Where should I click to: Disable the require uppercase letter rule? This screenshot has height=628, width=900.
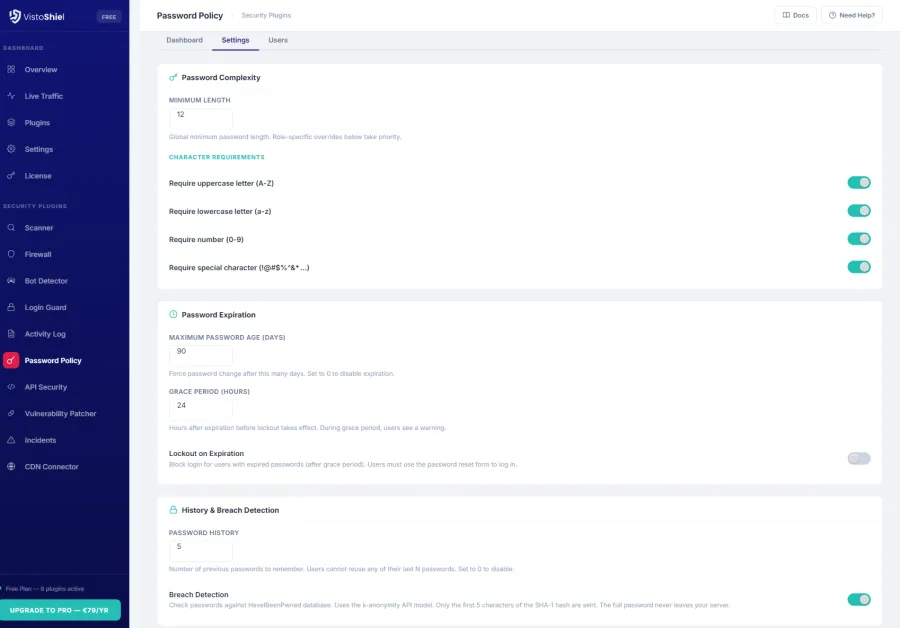pos(858,182)
